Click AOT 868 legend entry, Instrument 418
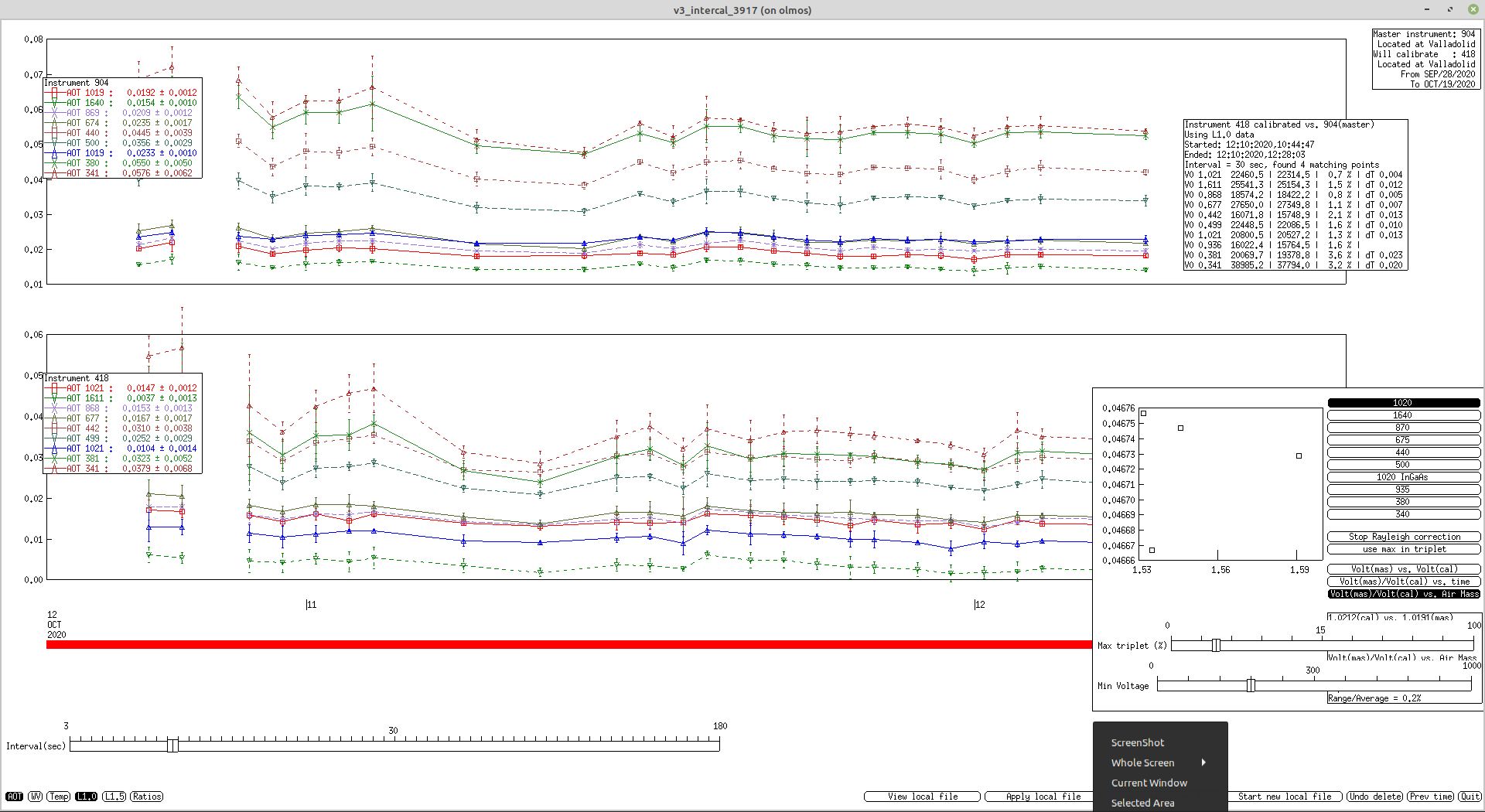Viewport: 1485px width, 812px height. click(x=122, y=408)
